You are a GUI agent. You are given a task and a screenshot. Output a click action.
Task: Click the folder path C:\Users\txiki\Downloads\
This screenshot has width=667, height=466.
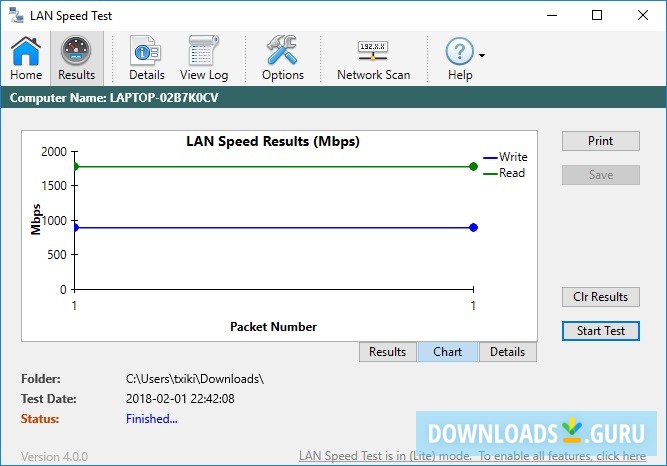coord(195,379)
